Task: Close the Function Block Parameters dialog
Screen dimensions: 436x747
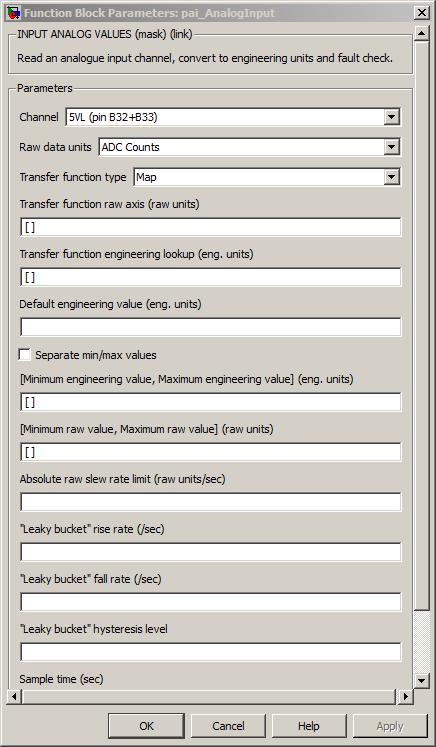Action: pos(422,13)
